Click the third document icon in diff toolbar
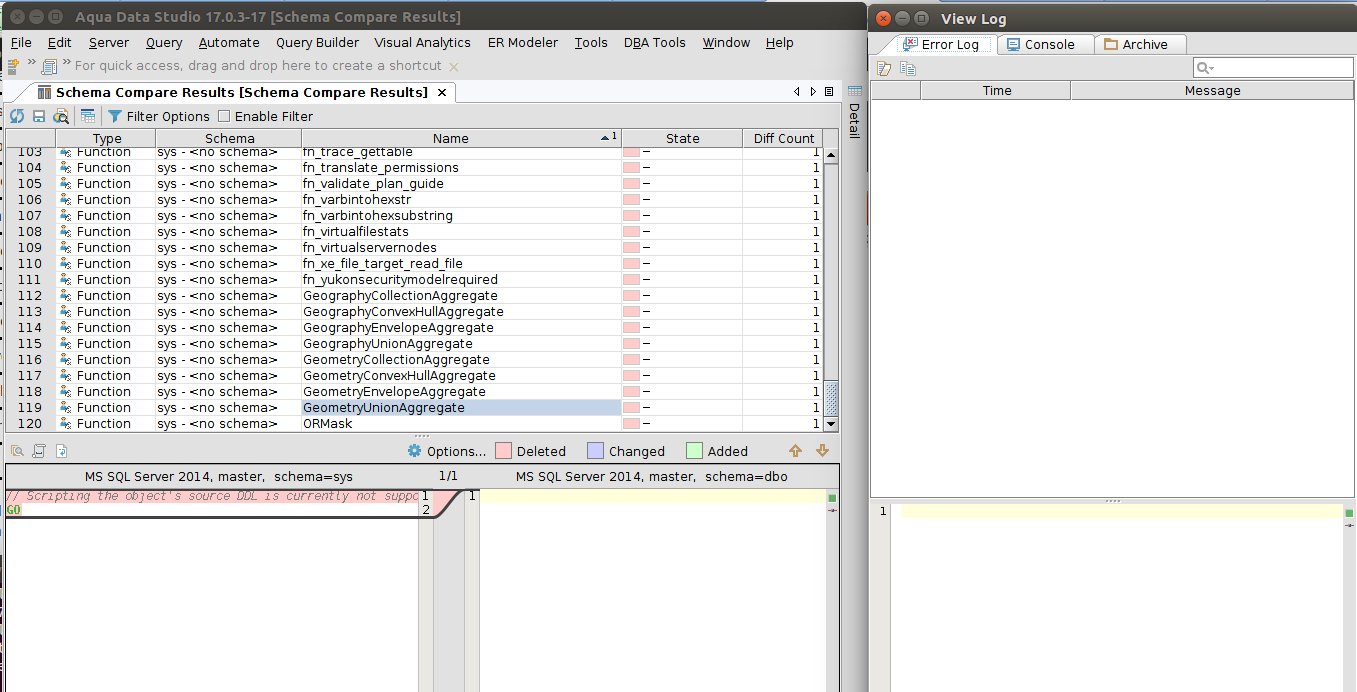The image size is (1357, 692). pyautogui.click(x=61, y=451)
